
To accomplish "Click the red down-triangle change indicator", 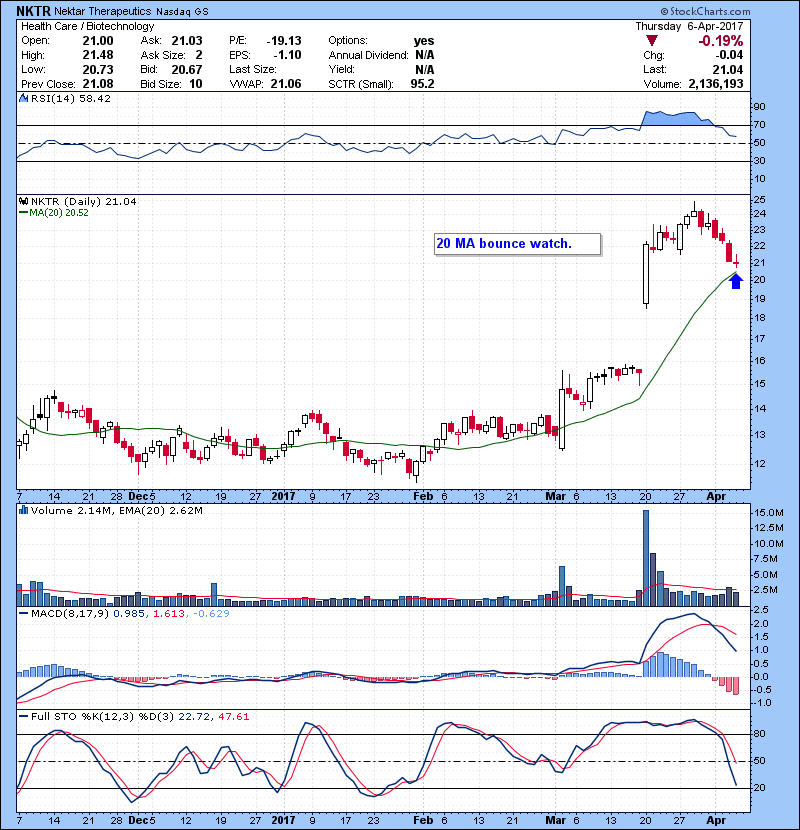I will [652, 41].
